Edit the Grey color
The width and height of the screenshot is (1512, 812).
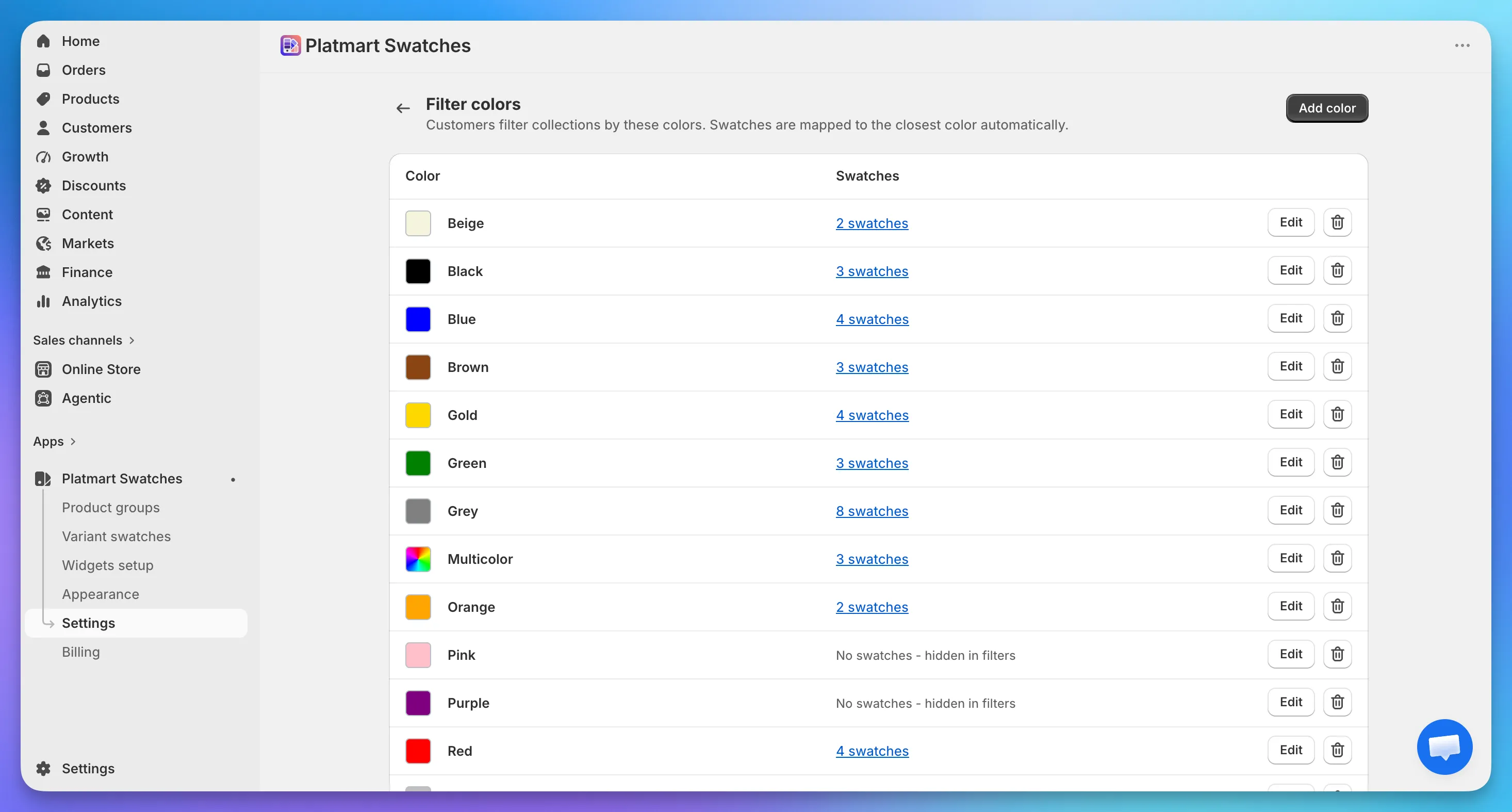point(1291,510)
